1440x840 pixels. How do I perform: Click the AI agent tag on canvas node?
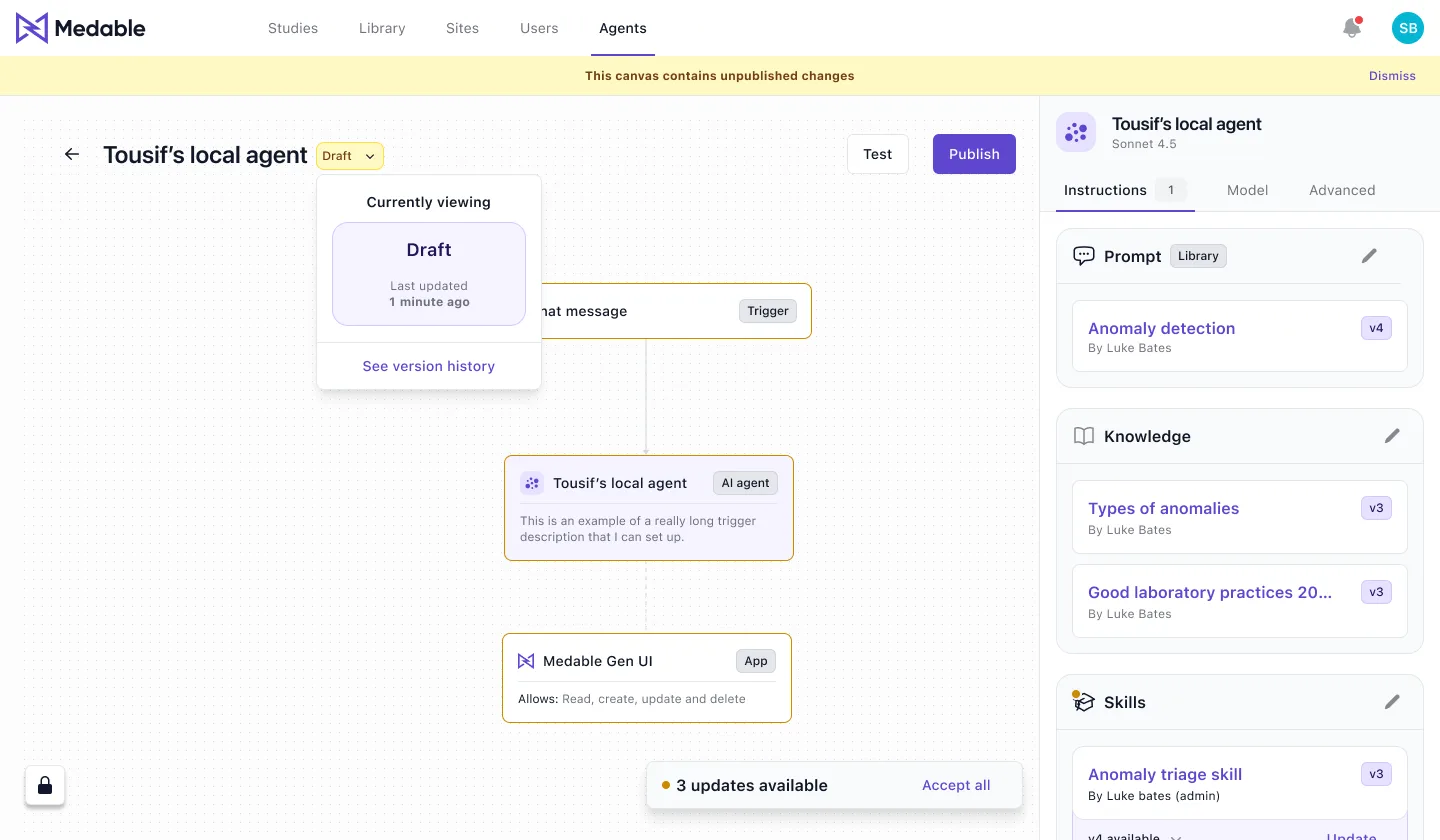[745, 483]
